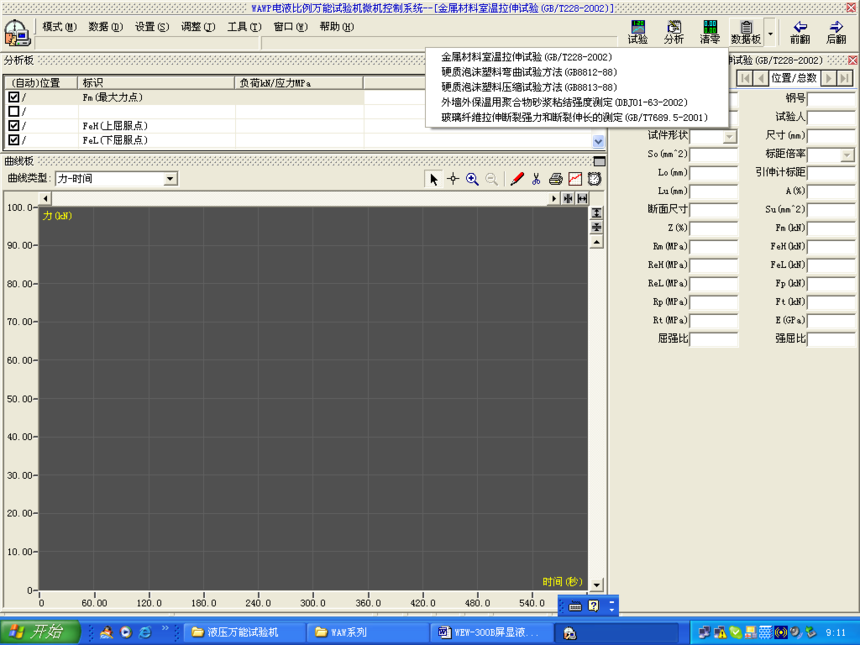The height and width of the screenshot is (645, 860).
Task: Expand the 曲线类型 dropdown showing 力-时间
Action: (x=170, y=179)
